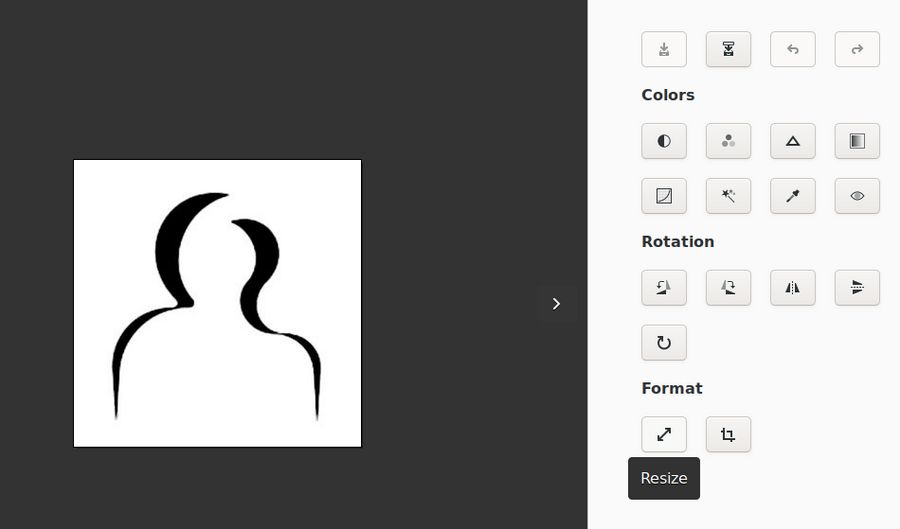Rotate the image clockwise
This screenshot has width=900, height=529.
click(x=728, y=288)
